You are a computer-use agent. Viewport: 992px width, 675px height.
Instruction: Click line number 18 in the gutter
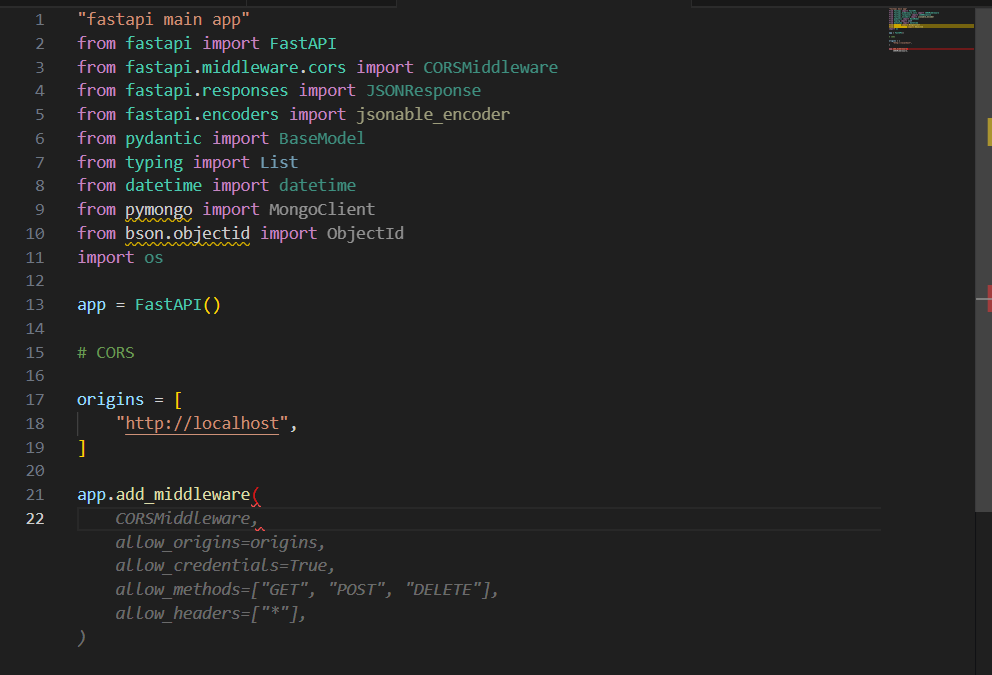coord(35,424)
